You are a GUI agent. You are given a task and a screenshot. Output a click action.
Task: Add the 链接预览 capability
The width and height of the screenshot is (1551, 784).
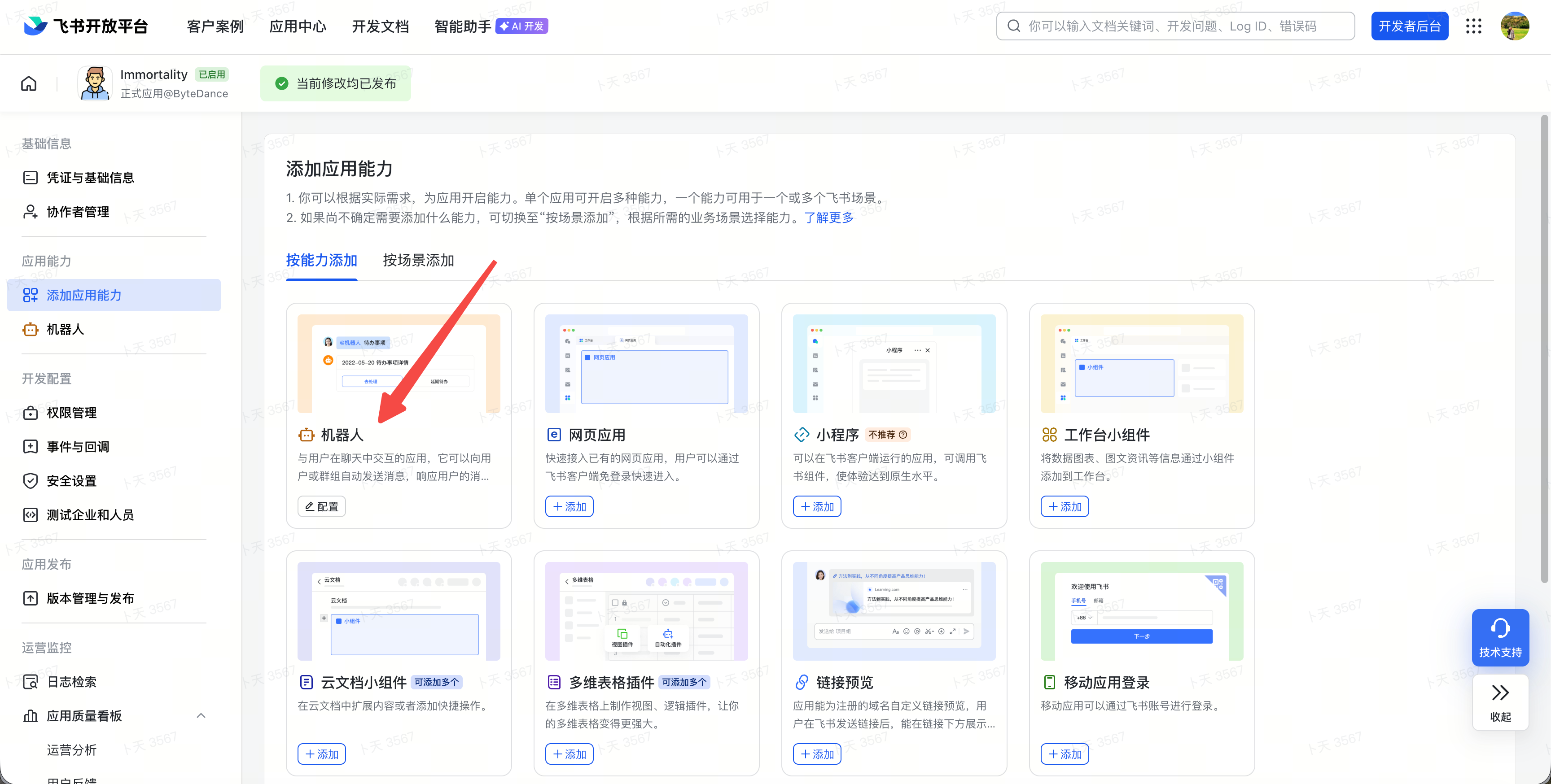point(817,754)
